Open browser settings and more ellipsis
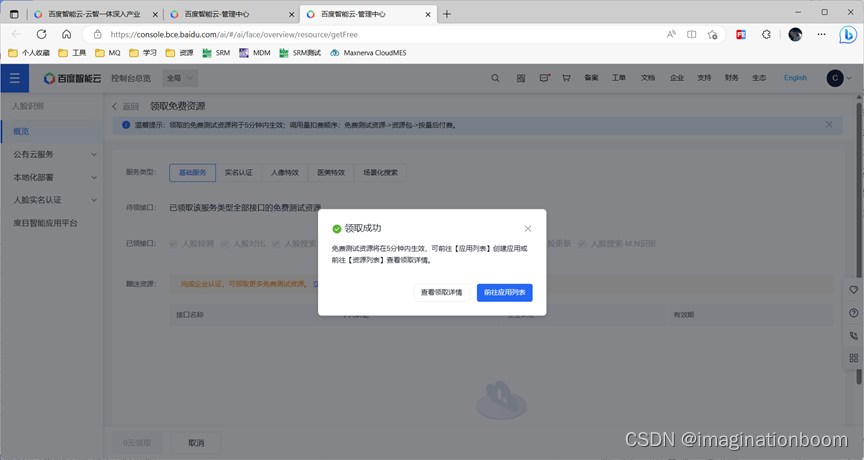The height and width of the screenshot is (460, 864). pos(822,34)
